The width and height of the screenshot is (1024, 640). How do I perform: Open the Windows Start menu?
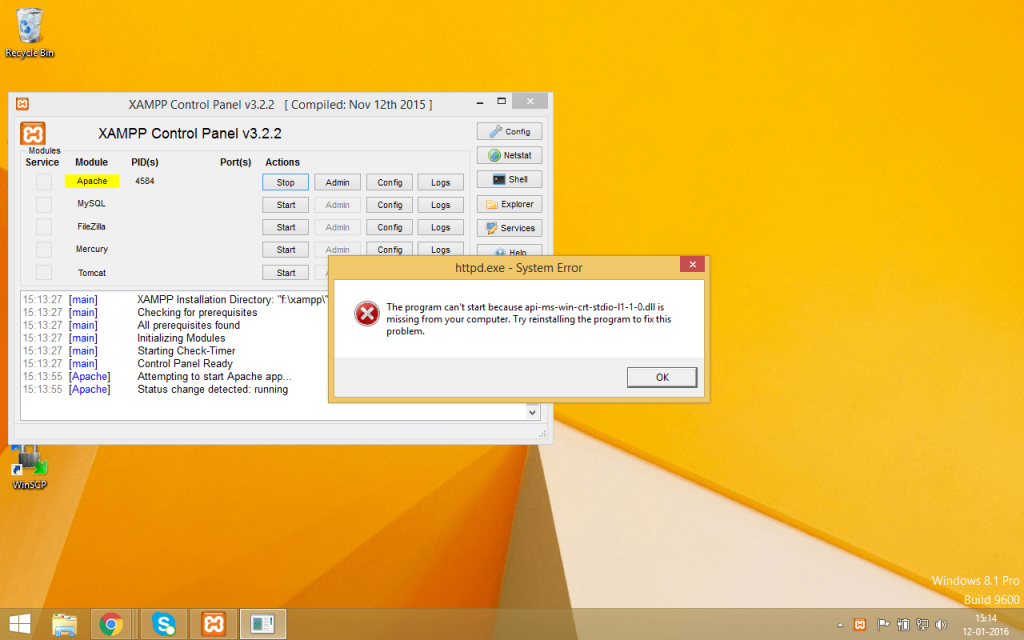pyautogui.click(x=18, y=623)
